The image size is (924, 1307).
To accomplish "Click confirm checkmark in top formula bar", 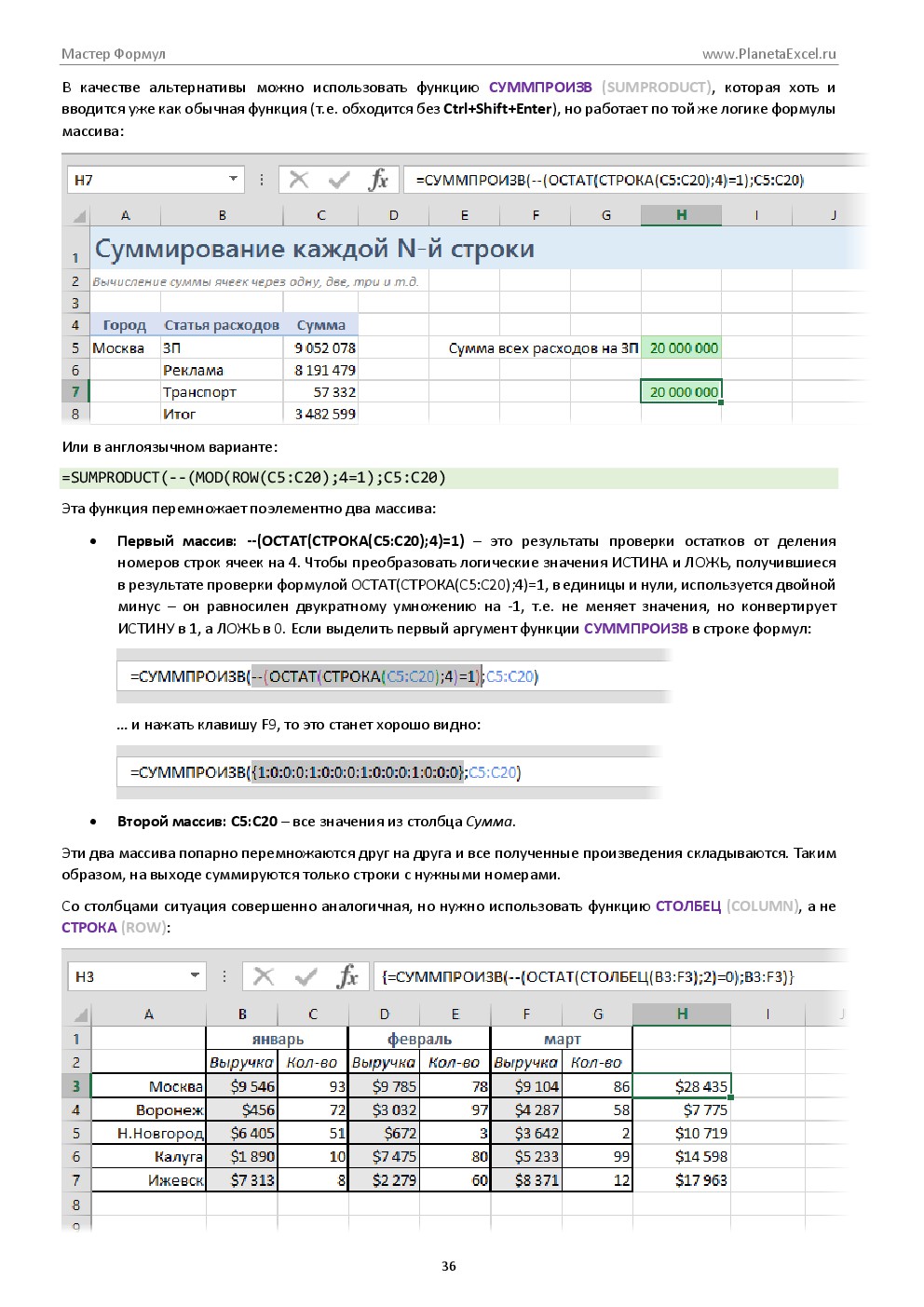I will click(x=339, y=180).
